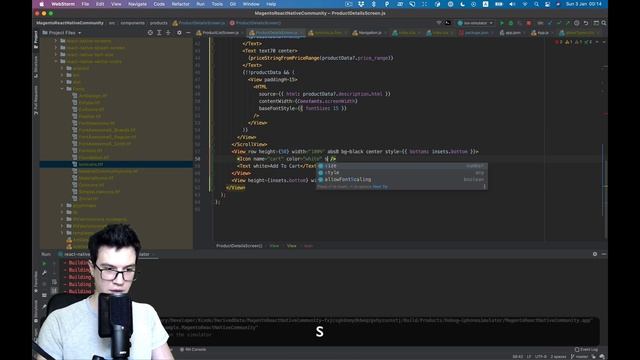Viewport: 640px width, 360px height.
Task: Click the Expand All icon in Project panel
Action: (x=159, y=33)
